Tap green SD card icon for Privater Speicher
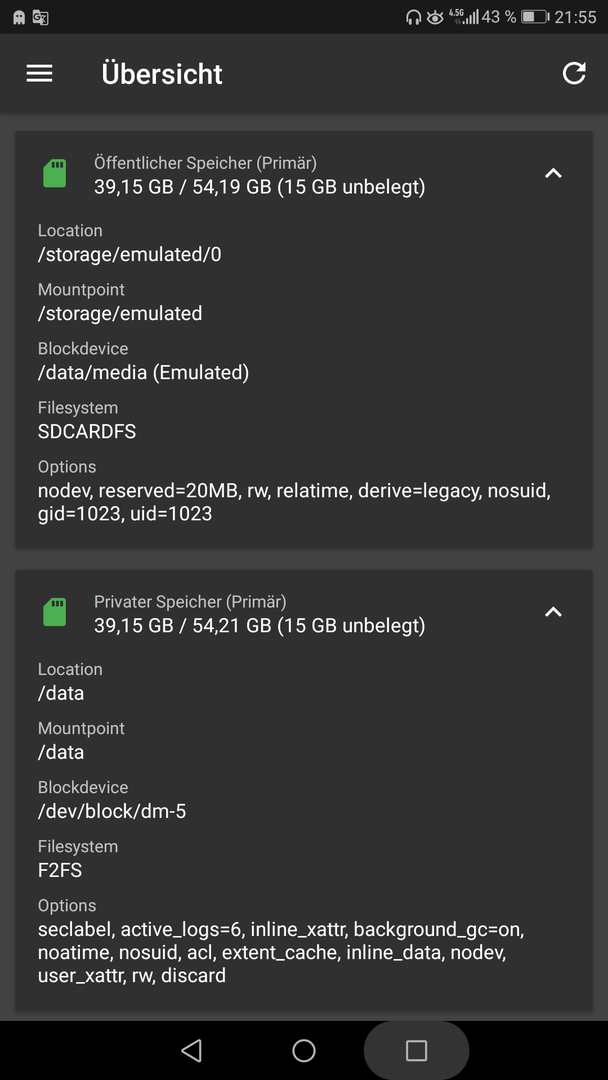Screen dimensions: 608x1080 [x=54, y=612]
